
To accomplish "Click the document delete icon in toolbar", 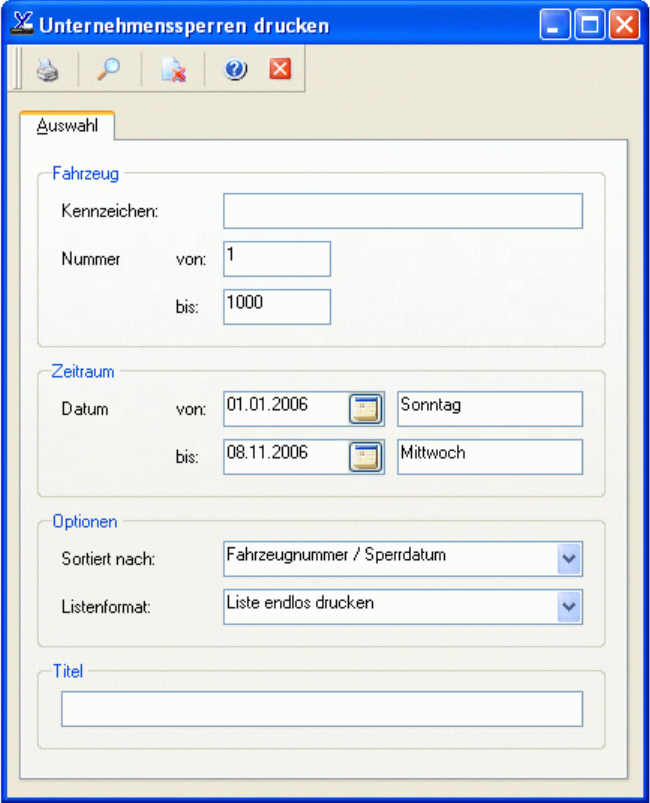I will tap(173, 70).
